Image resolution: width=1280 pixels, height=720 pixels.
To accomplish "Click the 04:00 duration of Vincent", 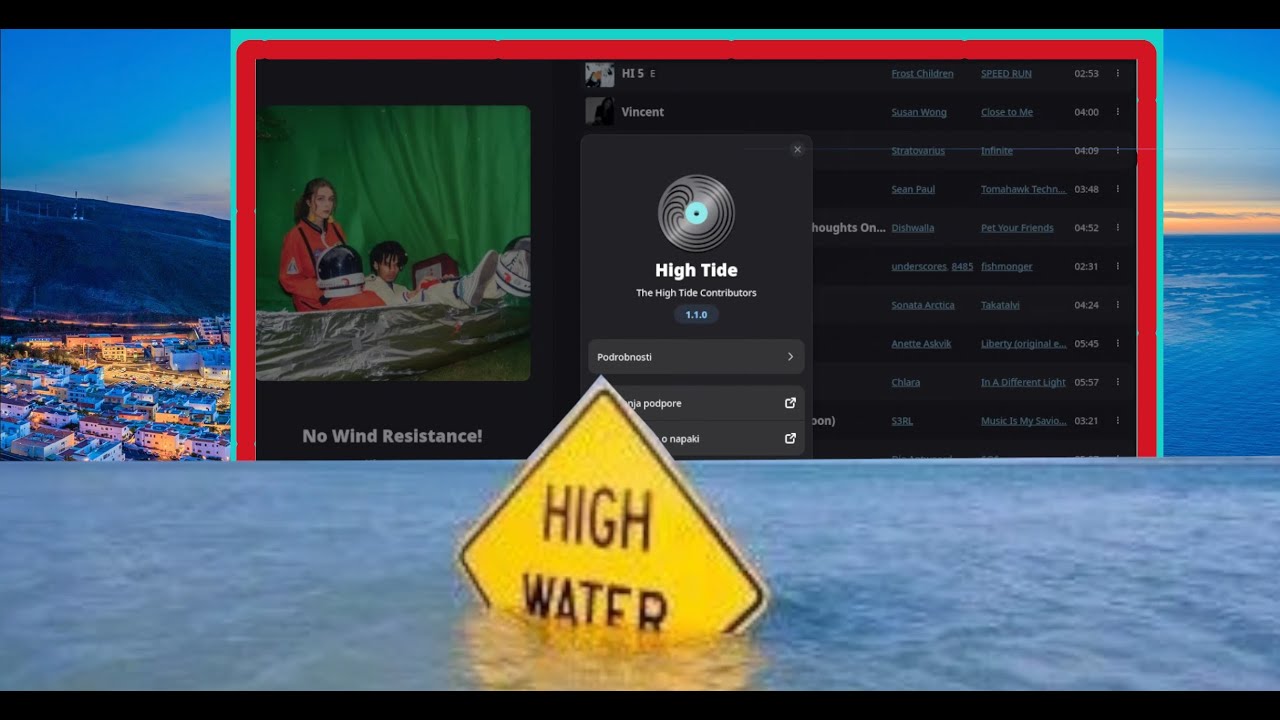I will click(x=1086, y=112).
